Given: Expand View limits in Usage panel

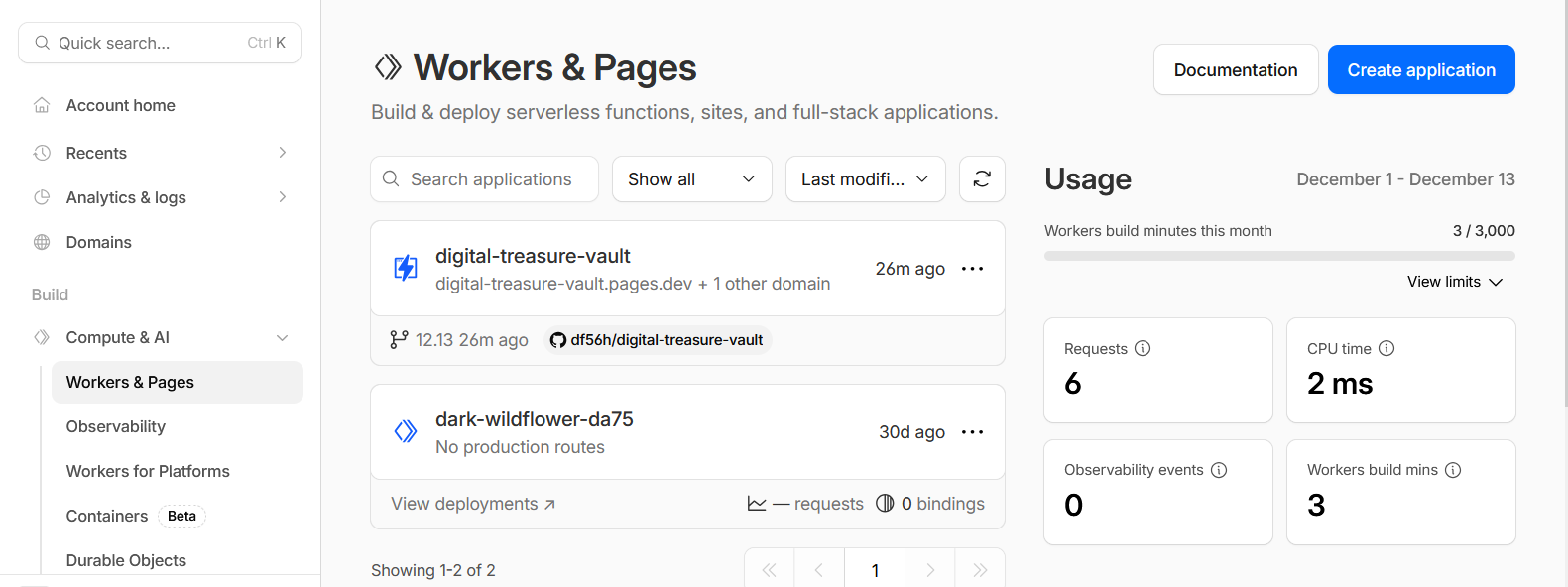Looking at the screenshot, I should click(1454, 282).
